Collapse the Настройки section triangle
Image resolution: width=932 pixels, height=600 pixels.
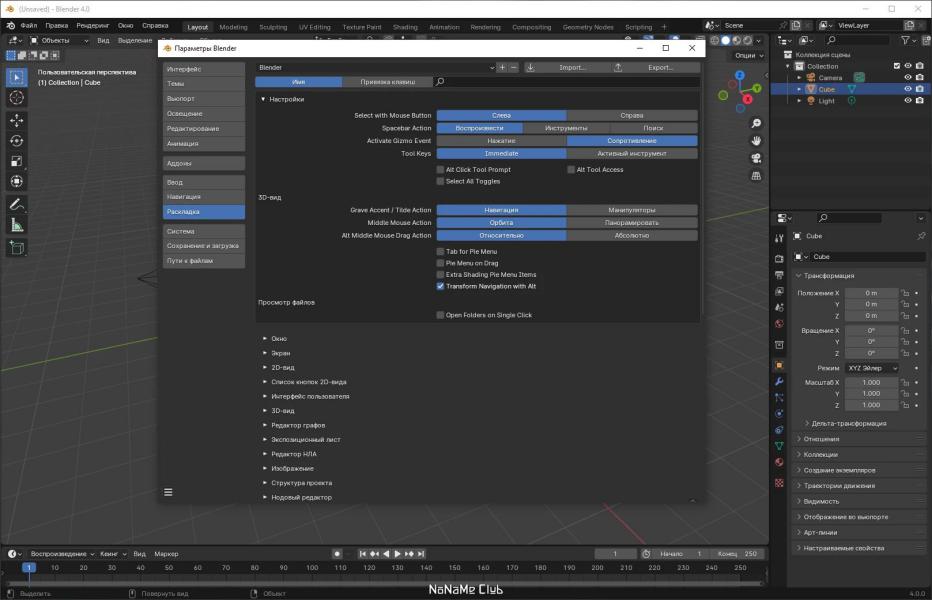[263, 99]
